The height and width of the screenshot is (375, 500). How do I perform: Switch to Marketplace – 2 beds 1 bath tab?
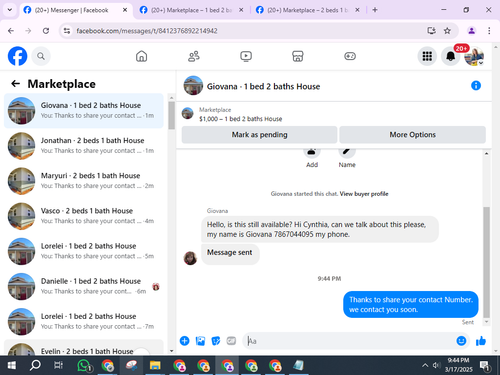[x=307, y=10]
